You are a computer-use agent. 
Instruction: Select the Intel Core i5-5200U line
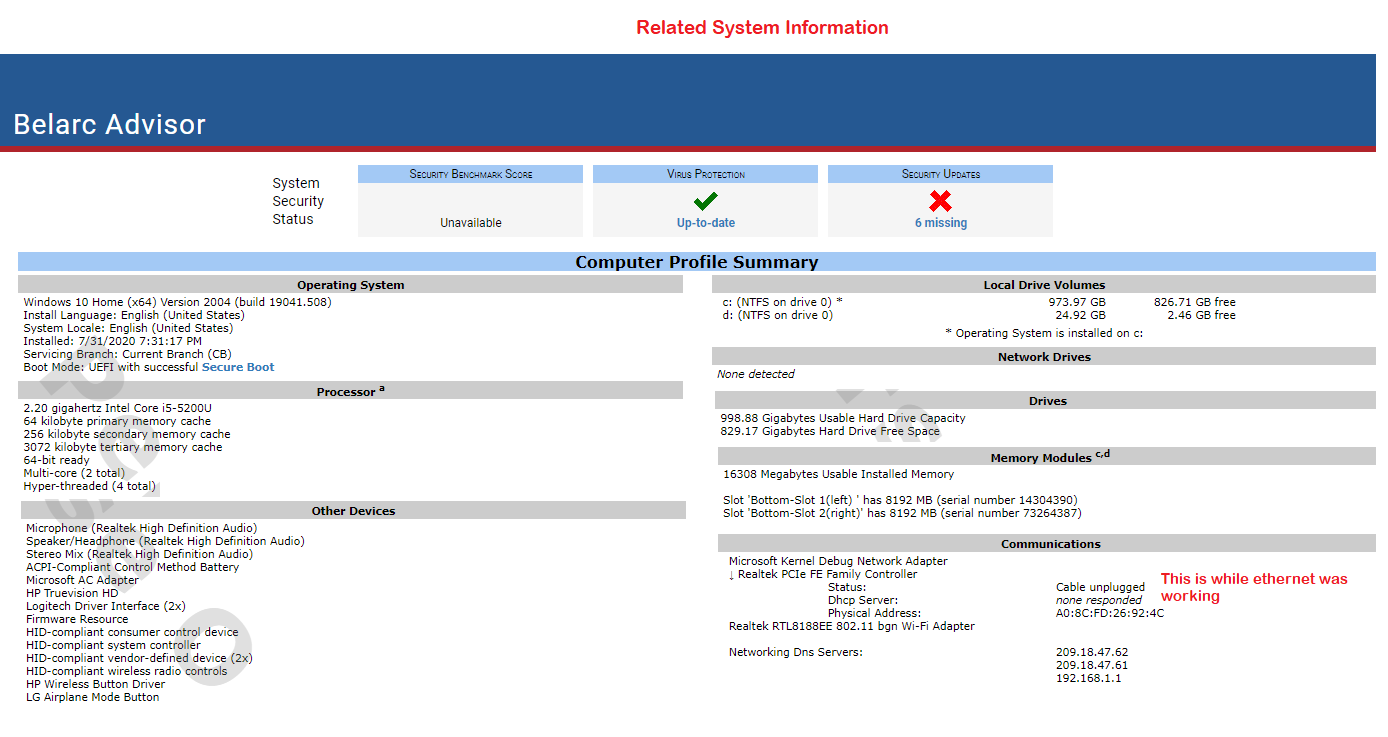117,408
